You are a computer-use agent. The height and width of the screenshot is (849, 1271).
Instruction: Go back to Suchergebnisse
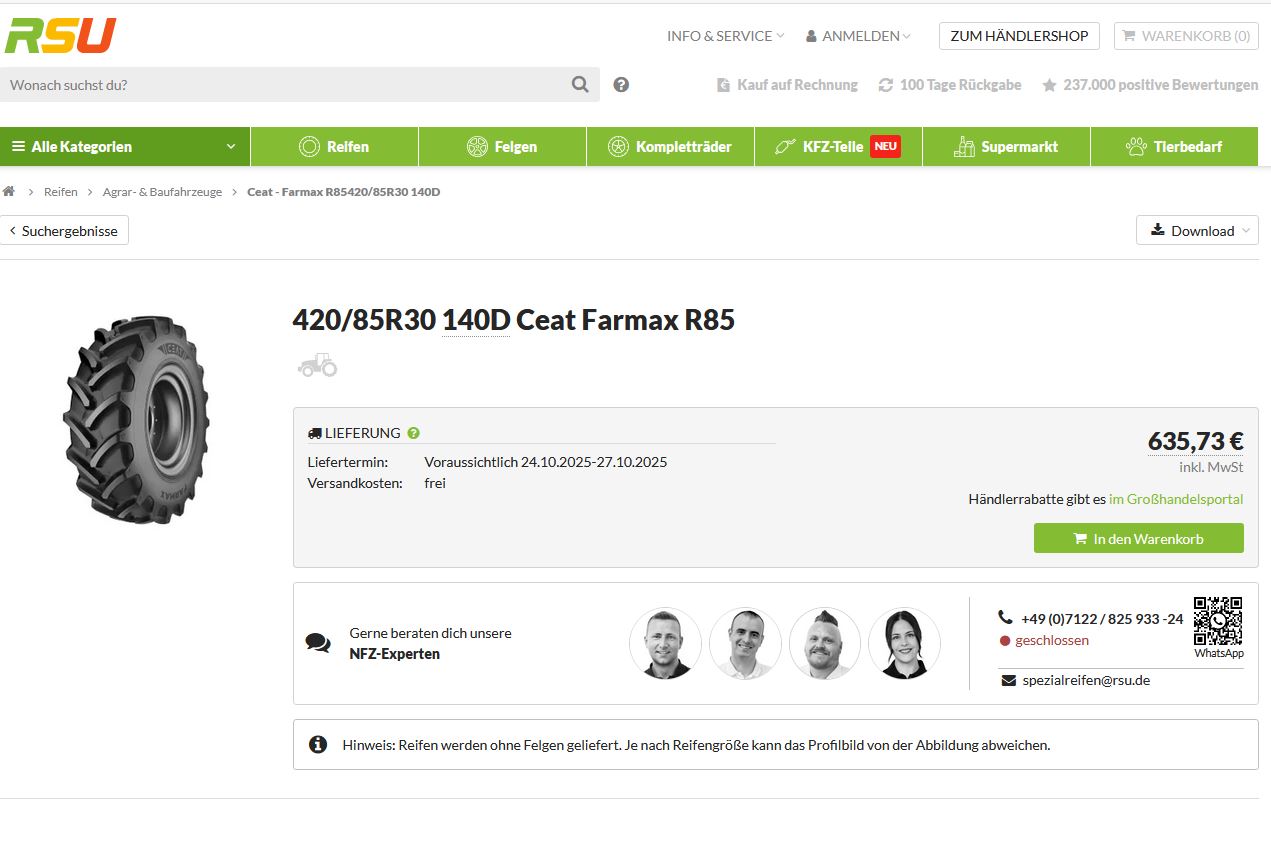[x=64, y=230]
